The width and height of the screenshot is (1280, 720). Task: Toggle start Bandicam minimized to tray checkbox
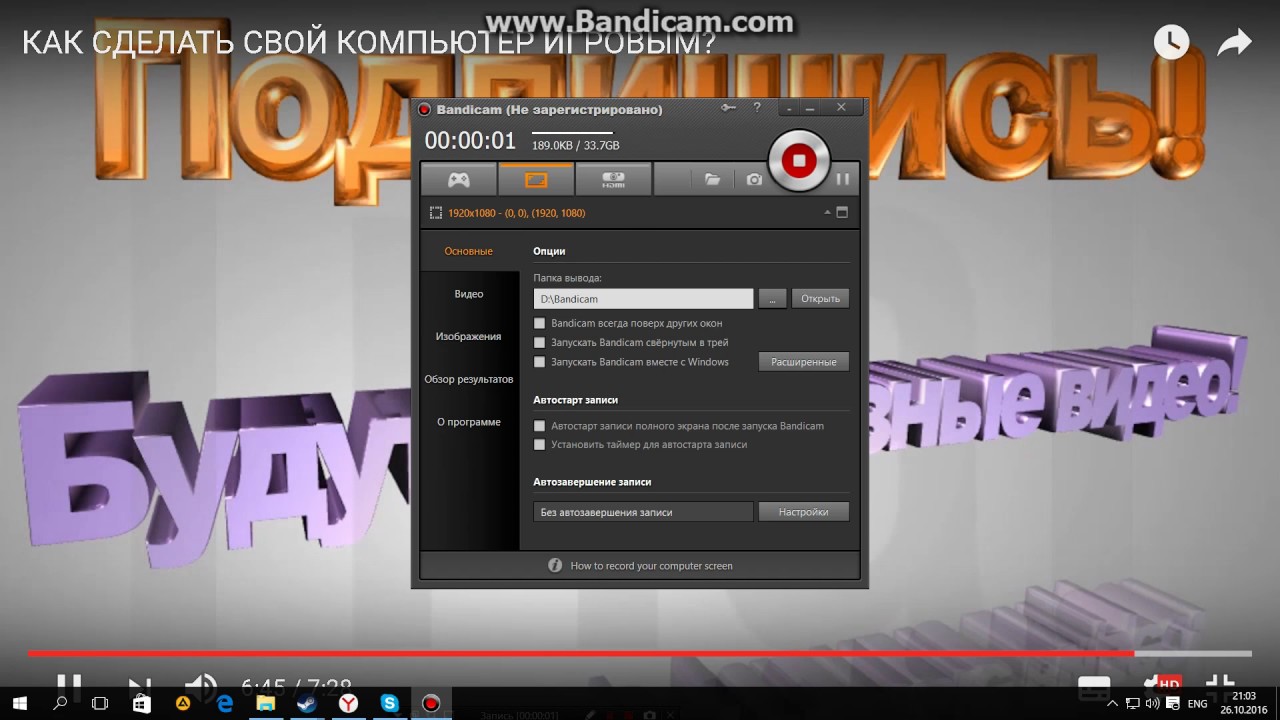click(x=540, y=342)
